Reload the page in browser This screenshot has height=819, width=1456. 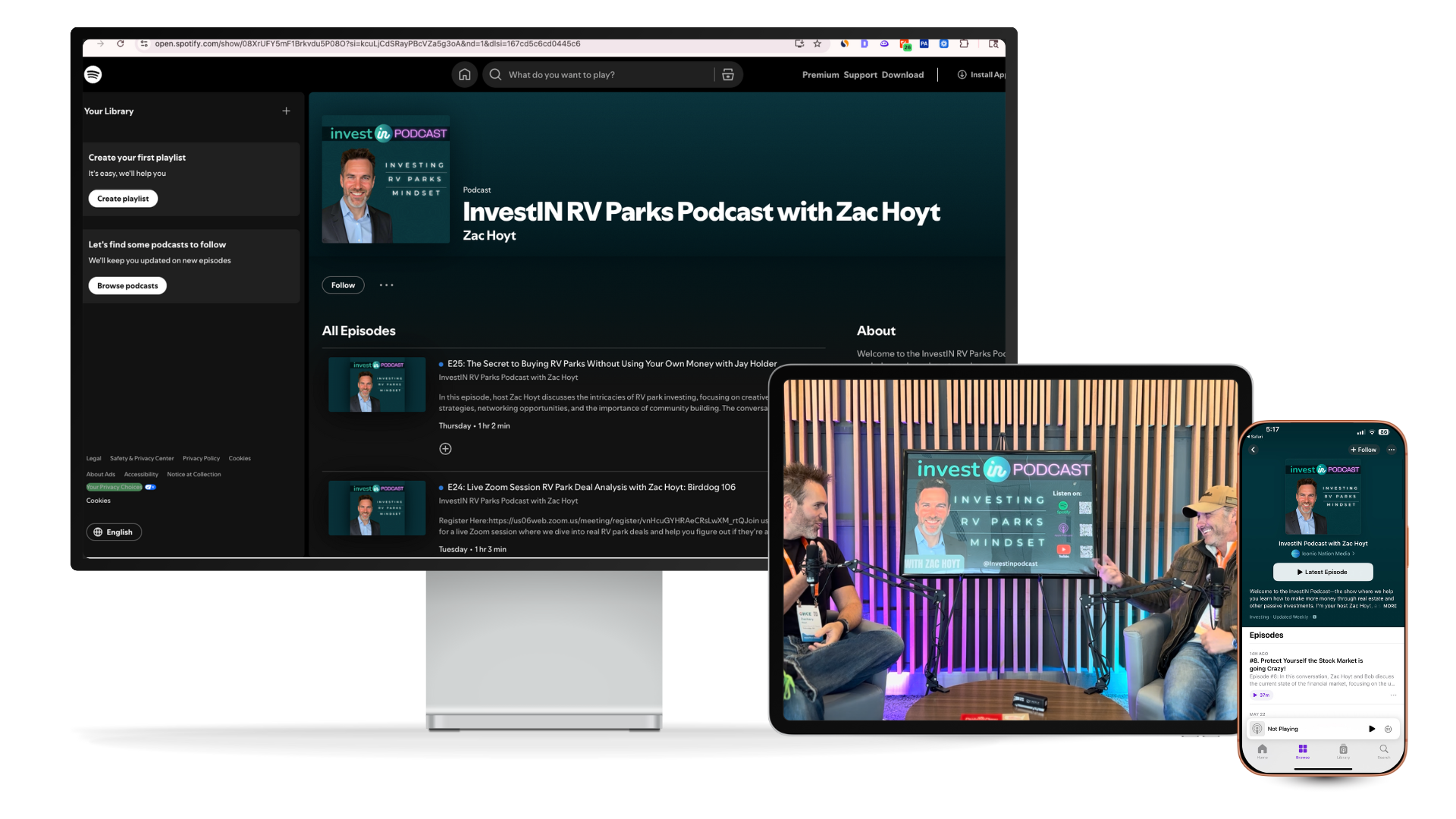(121, 44)
